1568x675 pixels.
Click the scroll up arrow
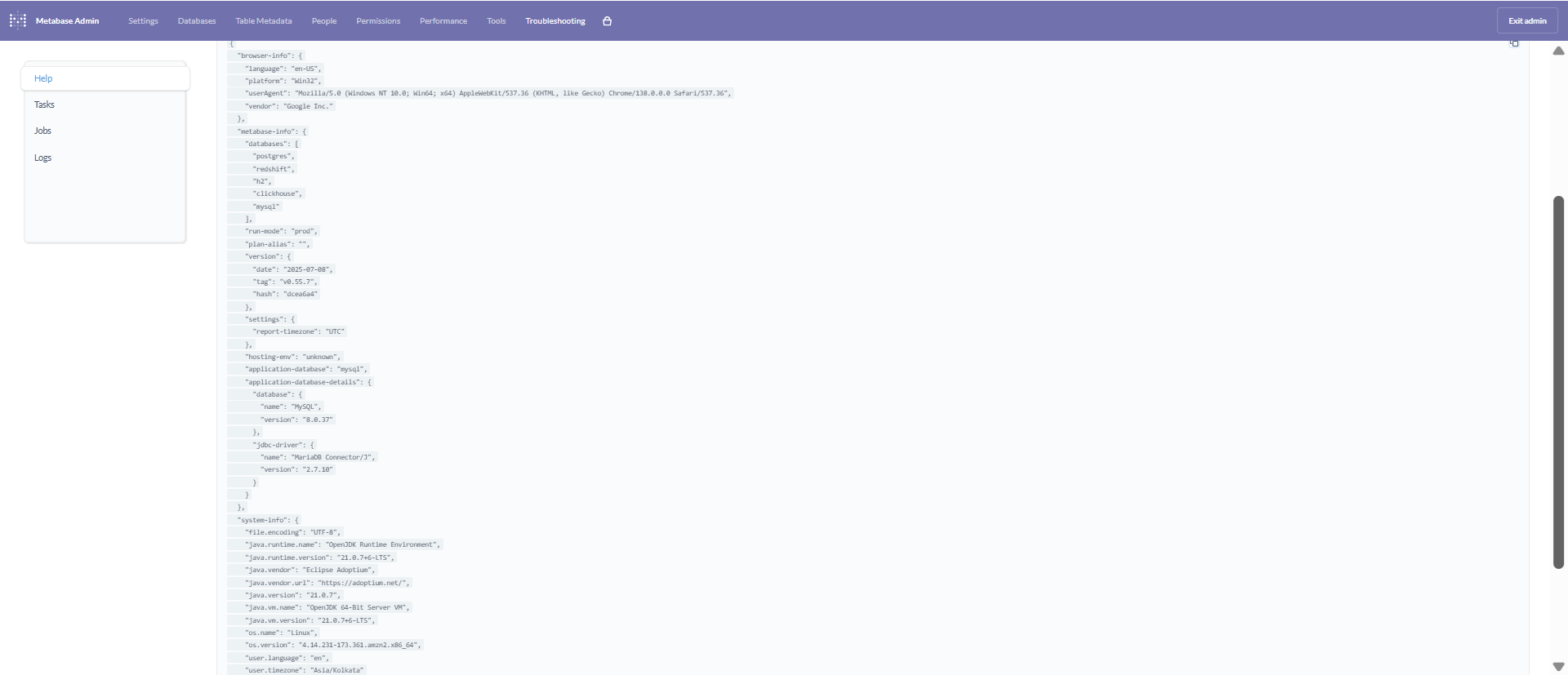point(1558,51)
